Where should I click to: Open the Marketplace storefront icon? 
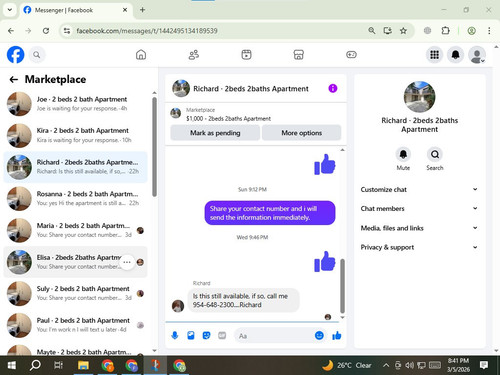tap(299, 55)
